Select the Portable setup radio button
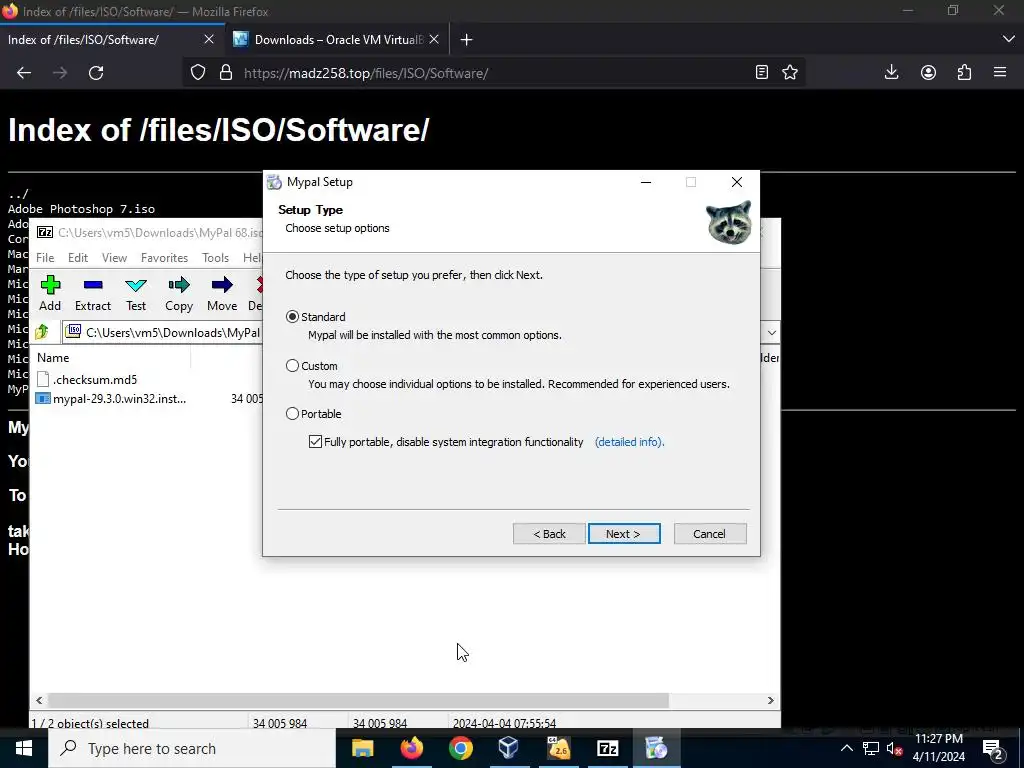 click(293, 413)
